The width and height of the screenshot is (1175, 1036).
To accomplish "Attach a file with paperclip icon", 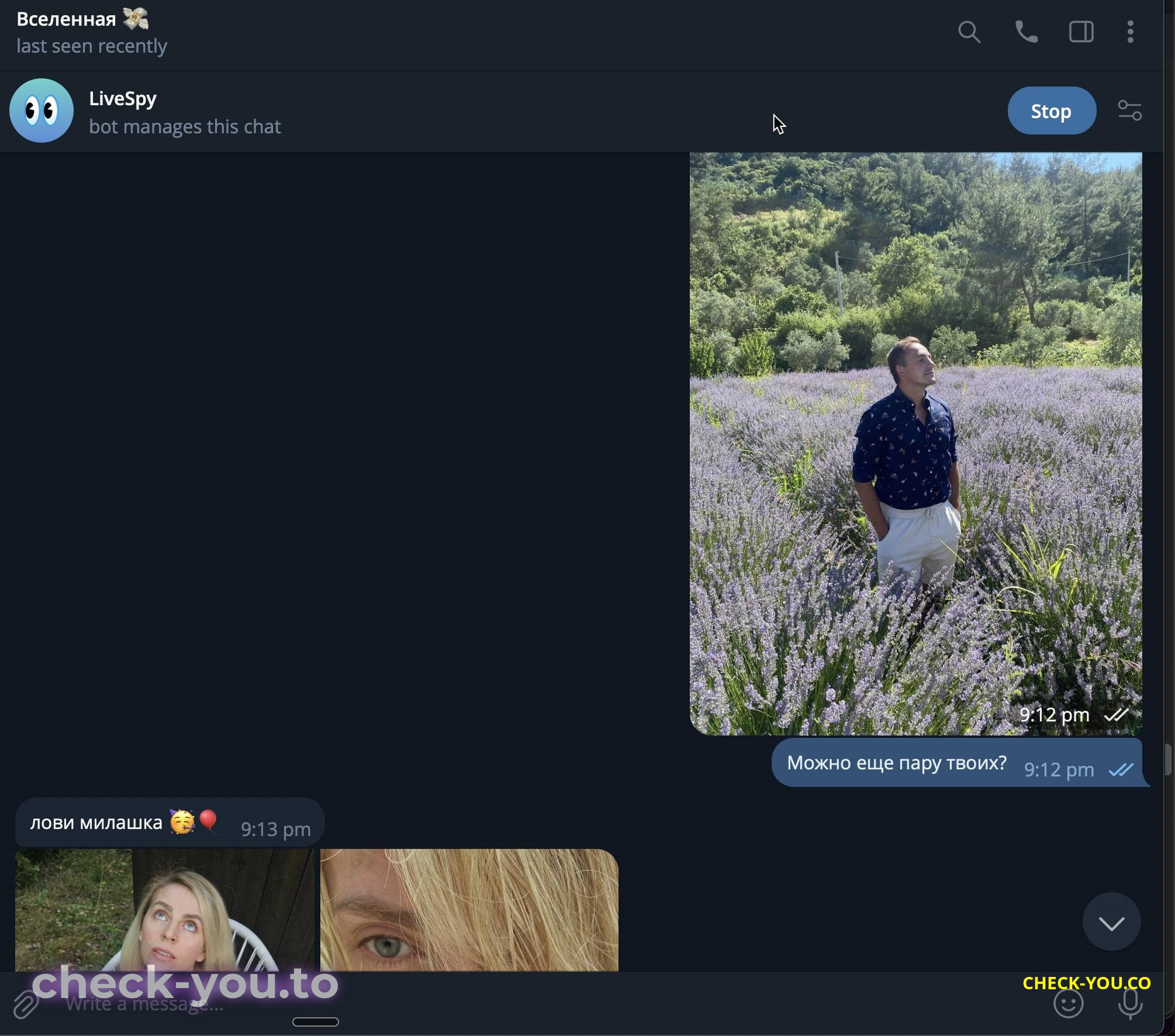I will click(26, 1004).
